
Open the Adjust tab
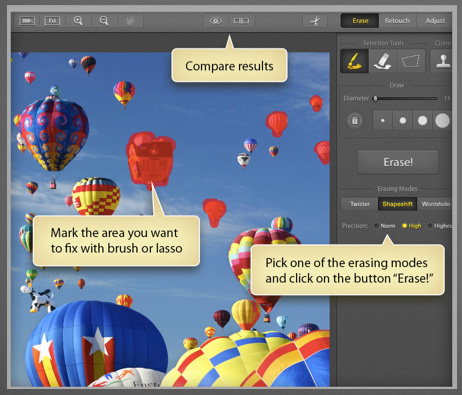coord(434,21)
